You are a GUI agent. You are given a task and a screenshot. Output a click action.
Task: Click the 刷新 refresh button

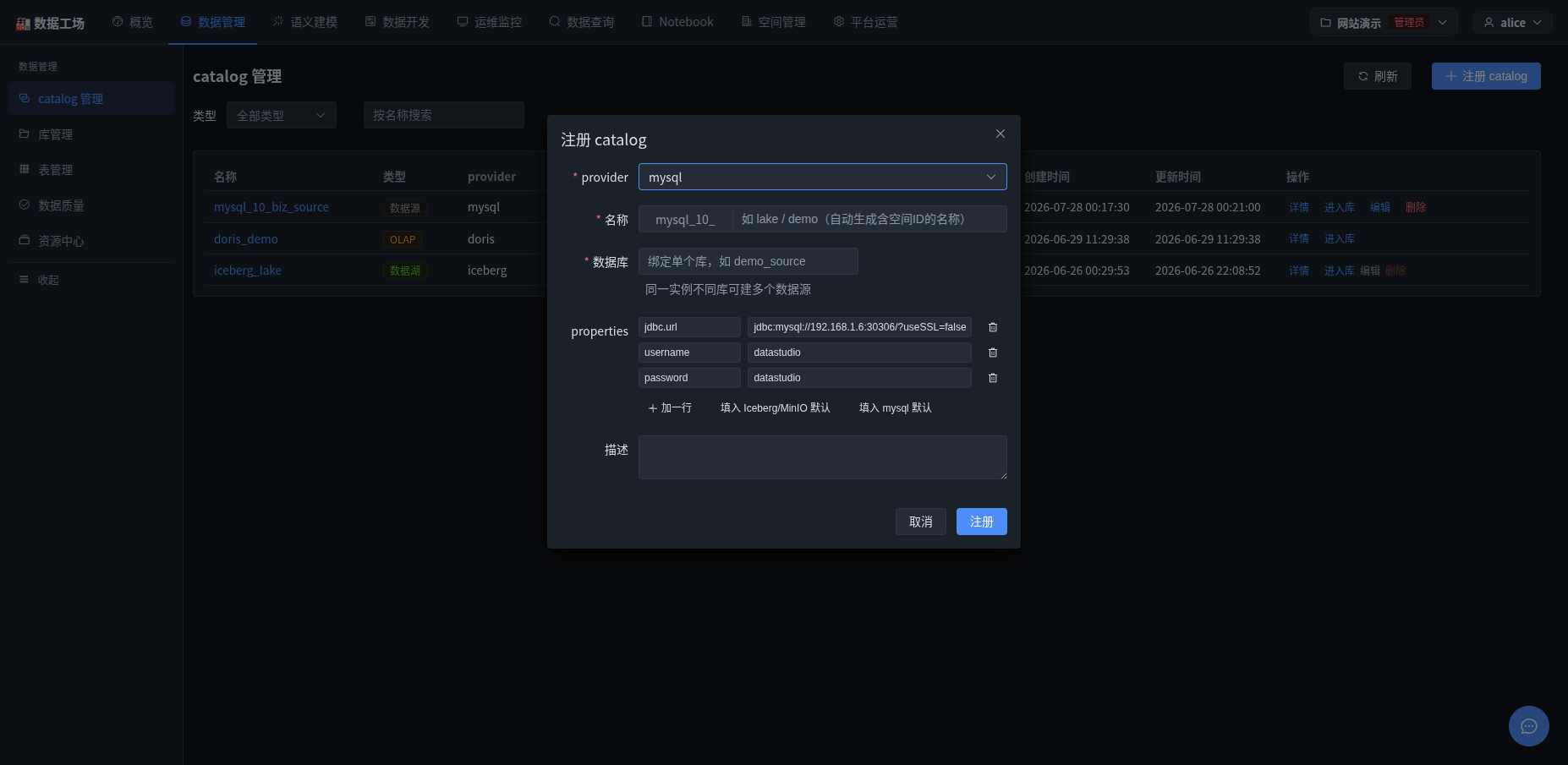click(1378, 76)
